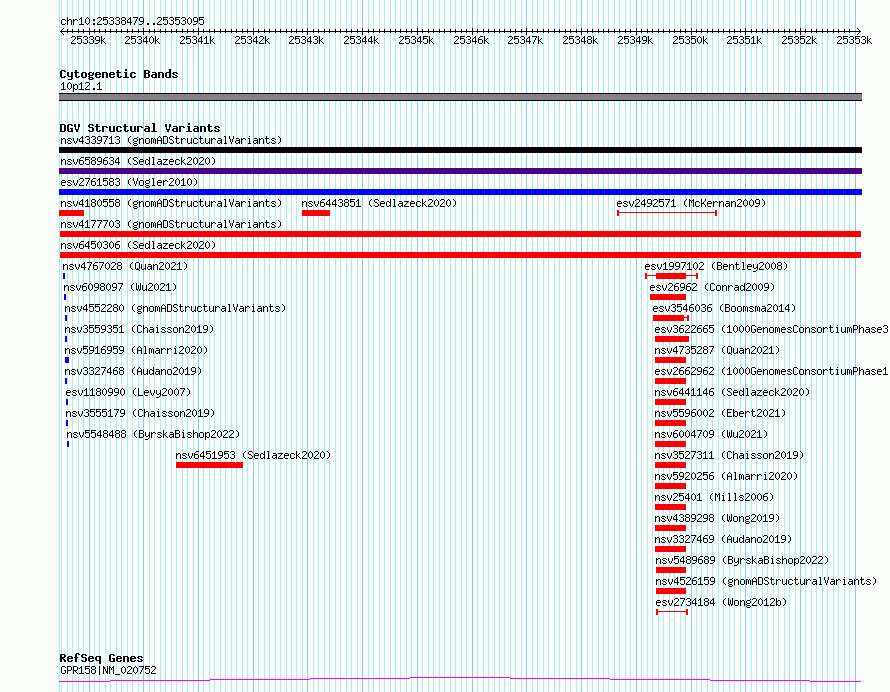890x692 pixels.
Task: Select the 10p12.1 band label
Action: click(x=81, y=86)
